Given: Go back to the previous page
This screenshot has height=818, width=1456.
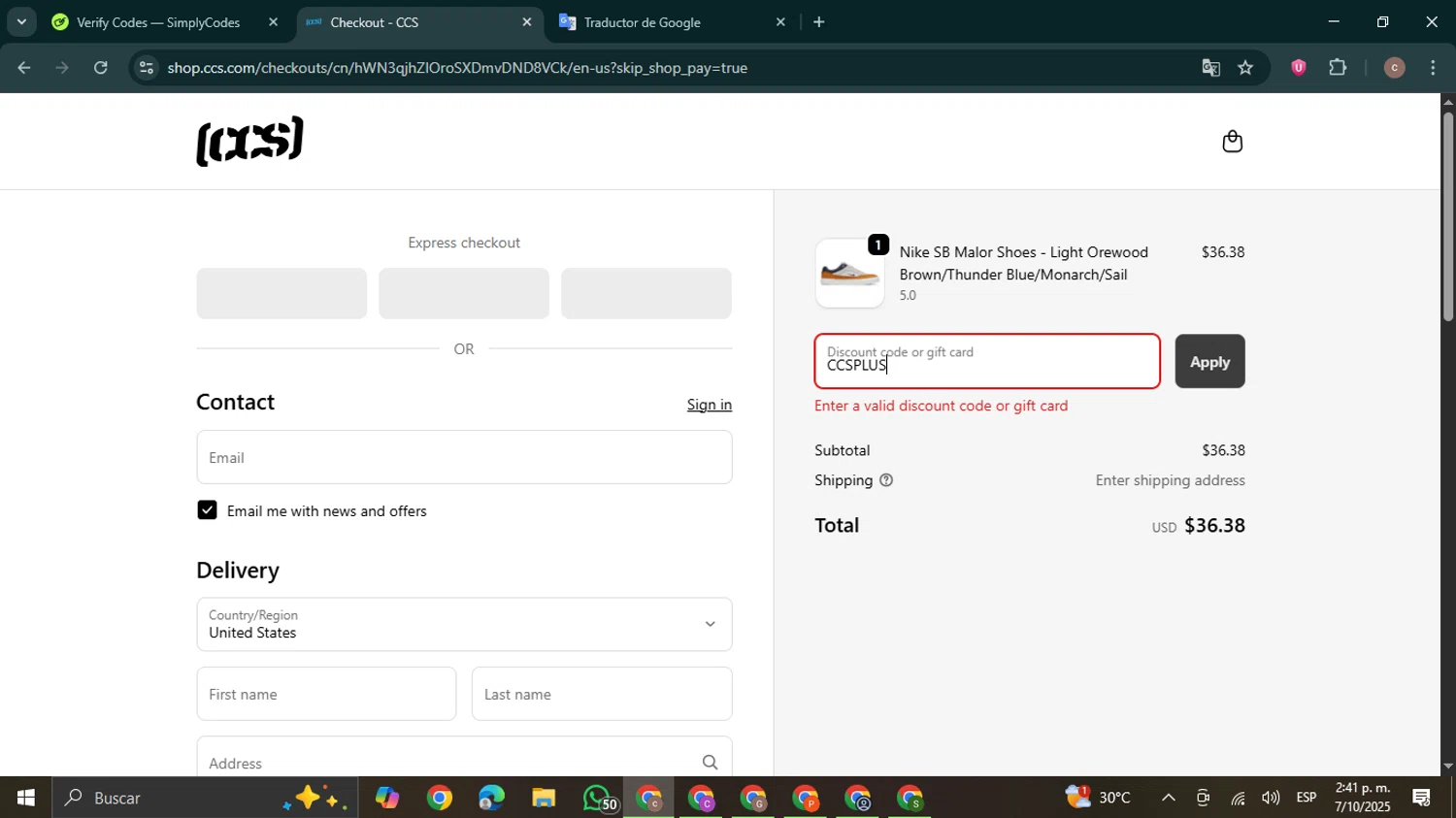Looking at the screenshot, I should point(24,68).
